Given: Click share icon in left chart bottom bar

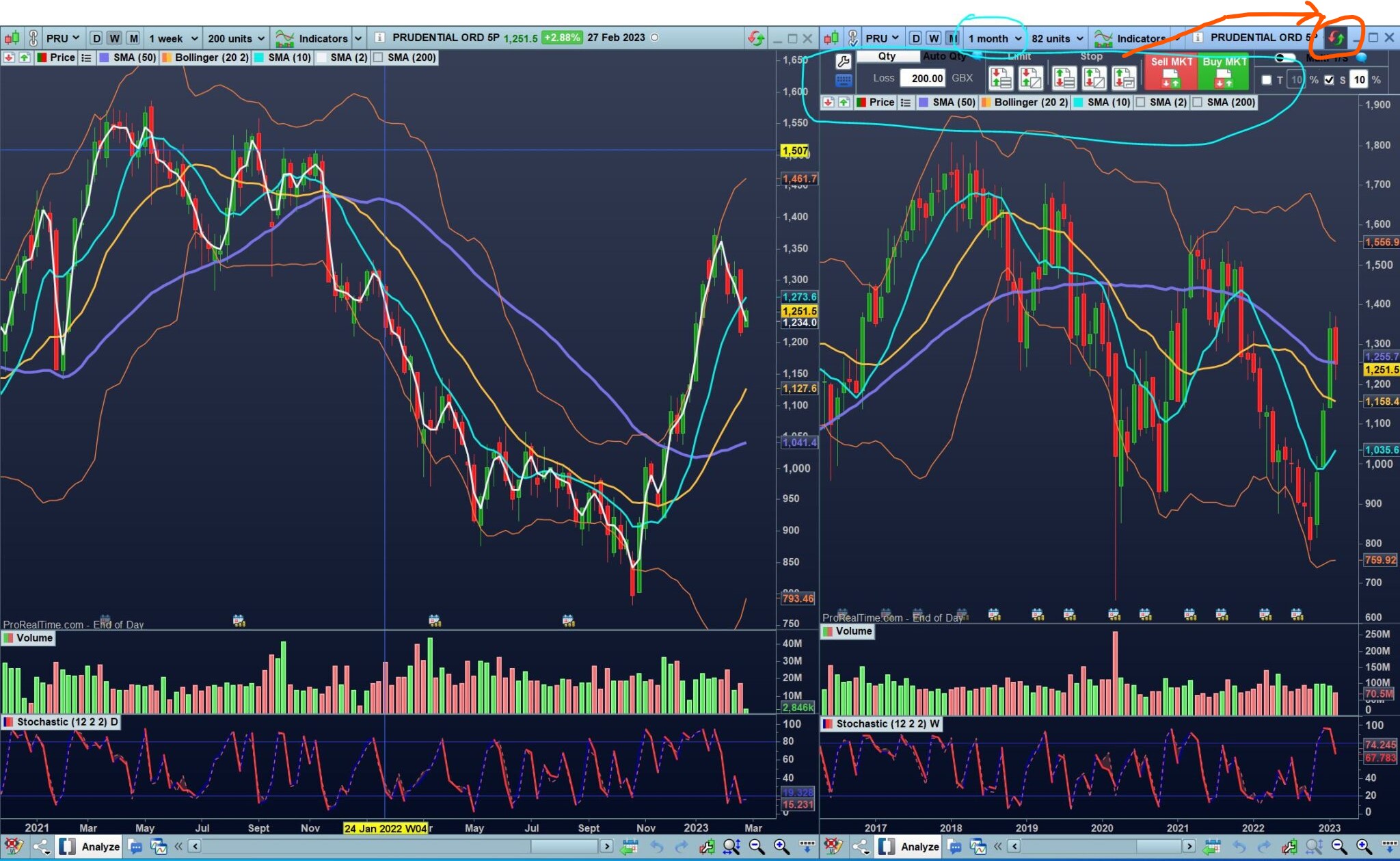Looking at the screenshot, I should click(41, 847).
